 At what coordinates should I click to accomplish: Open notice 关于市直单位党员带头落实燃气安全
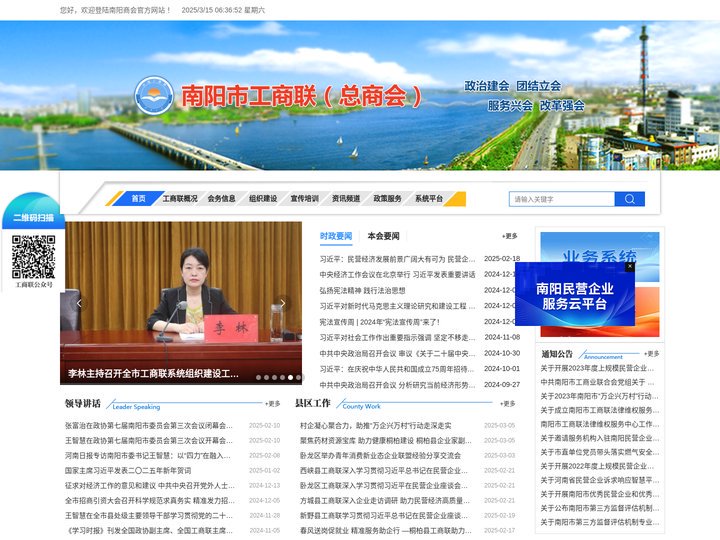click(x=600, y=452)
